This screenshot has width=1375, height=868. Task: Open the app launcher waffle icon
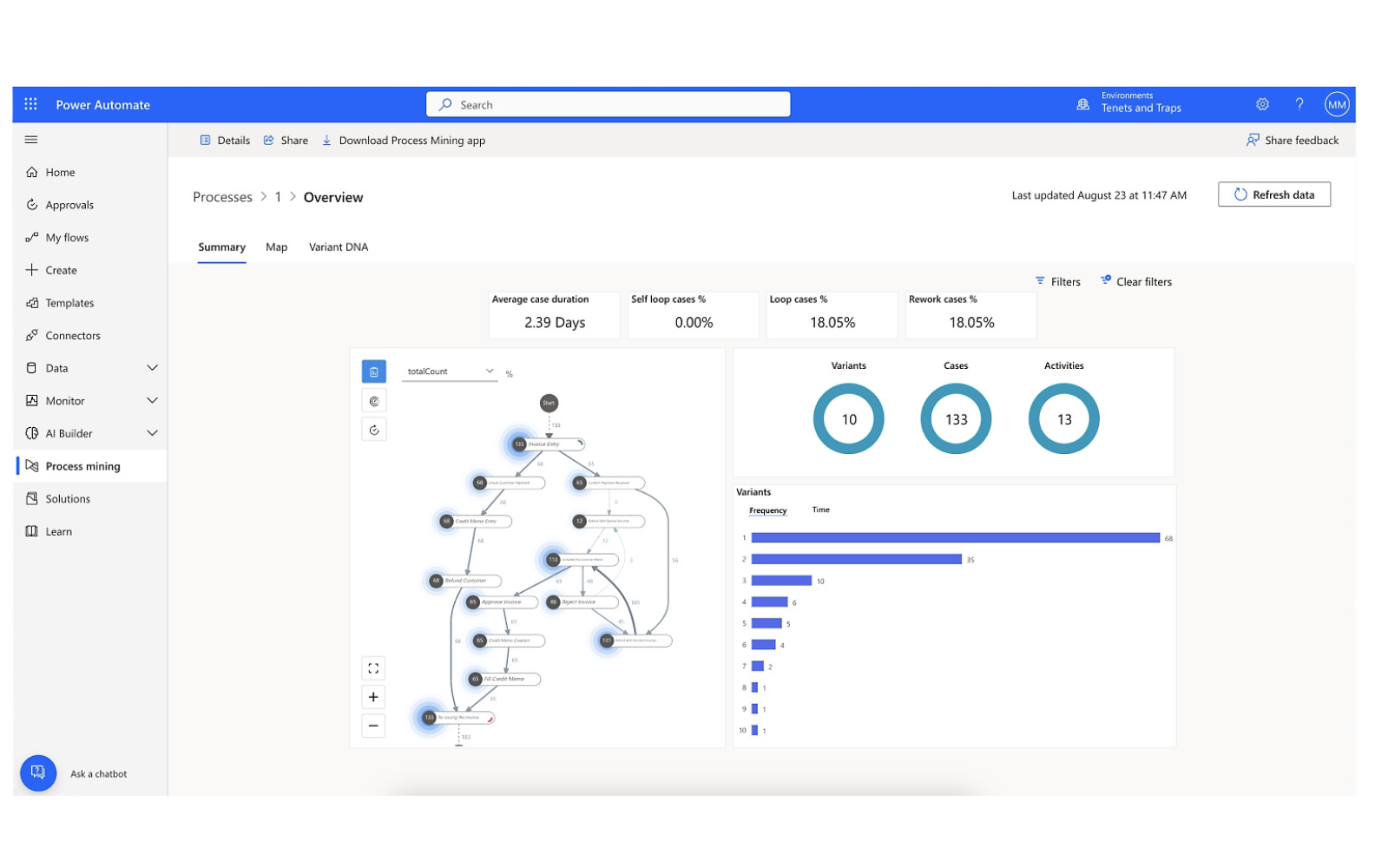click(x=30, y=104)
